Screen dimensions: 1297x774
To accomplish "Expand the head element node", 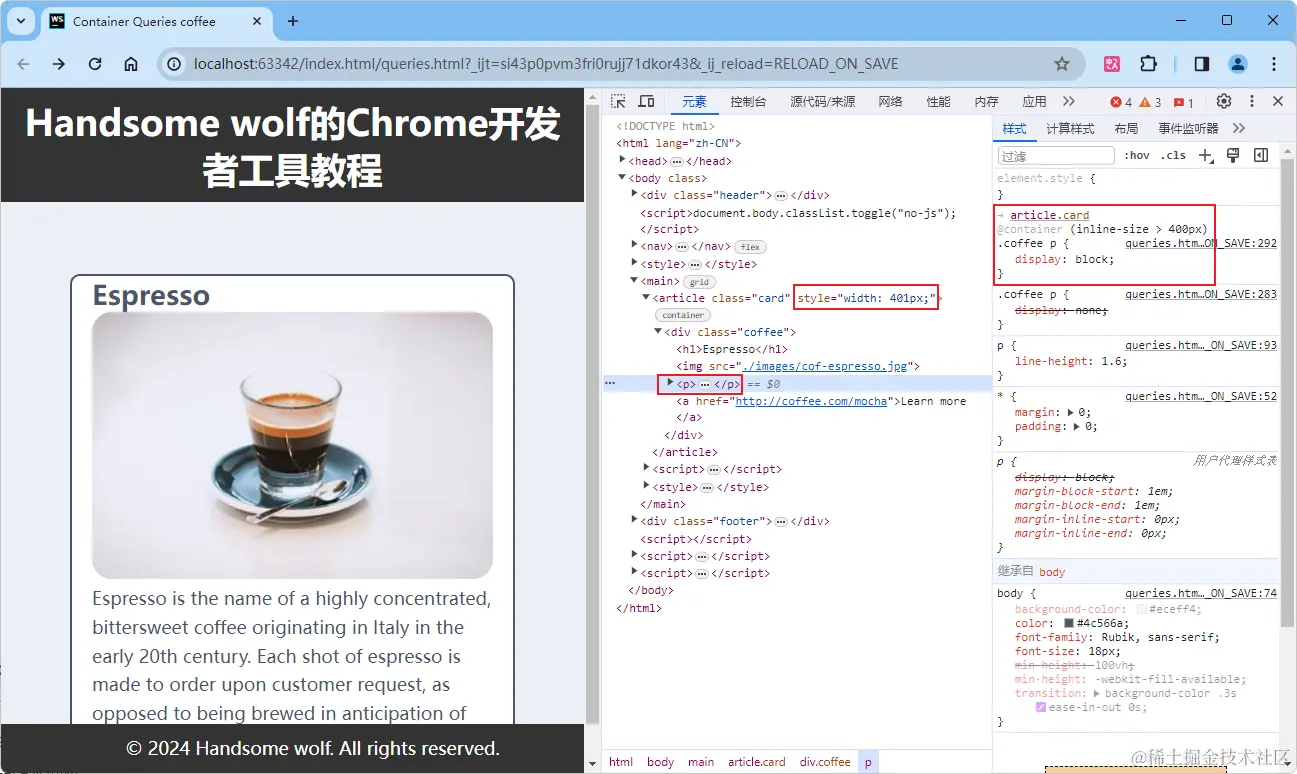I will click(623, 160).
